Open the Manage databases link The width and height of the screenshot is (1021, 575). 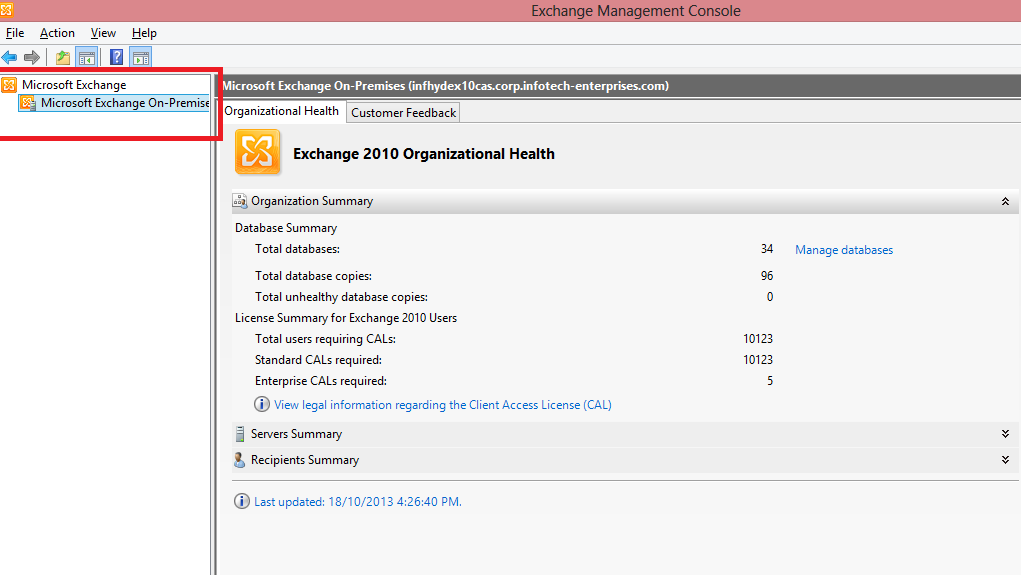click(844, 250)
